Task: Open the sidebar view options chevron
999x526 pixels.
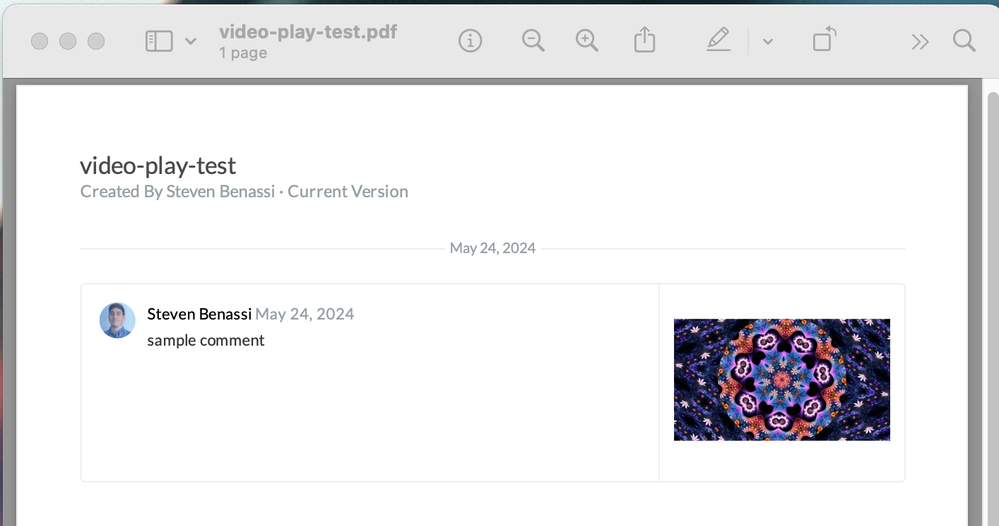Action: tap(190, 42)
